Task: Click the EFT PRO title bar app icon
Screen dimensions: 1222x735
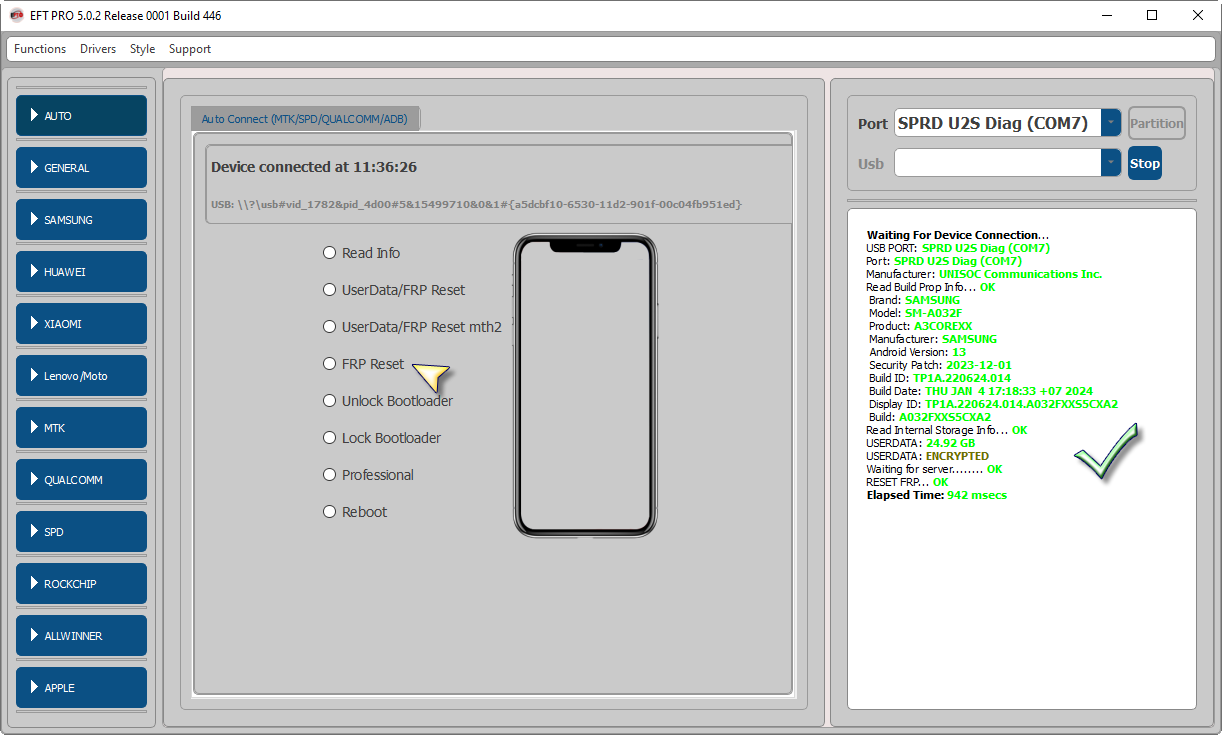Action: (x=16, y=15)
